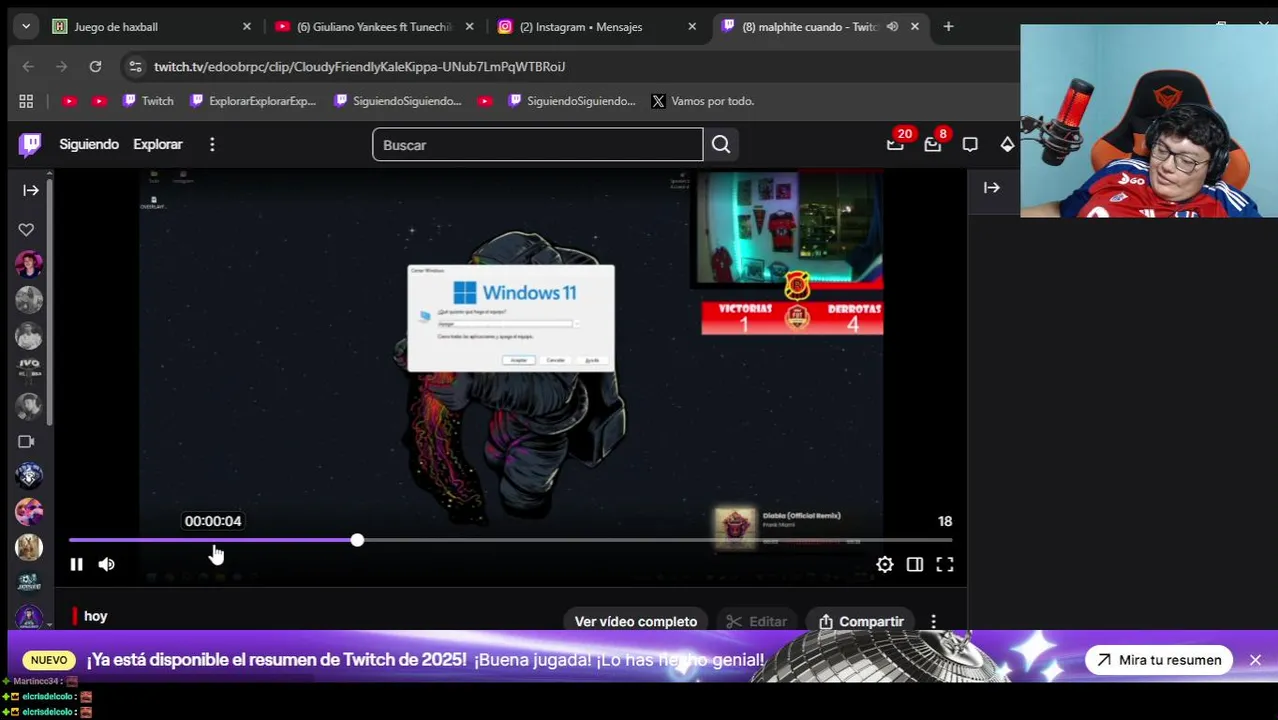Click the NUEVO badge on the banner
The width and height of the screenshot is (1278, 720).
pos(49,660)
